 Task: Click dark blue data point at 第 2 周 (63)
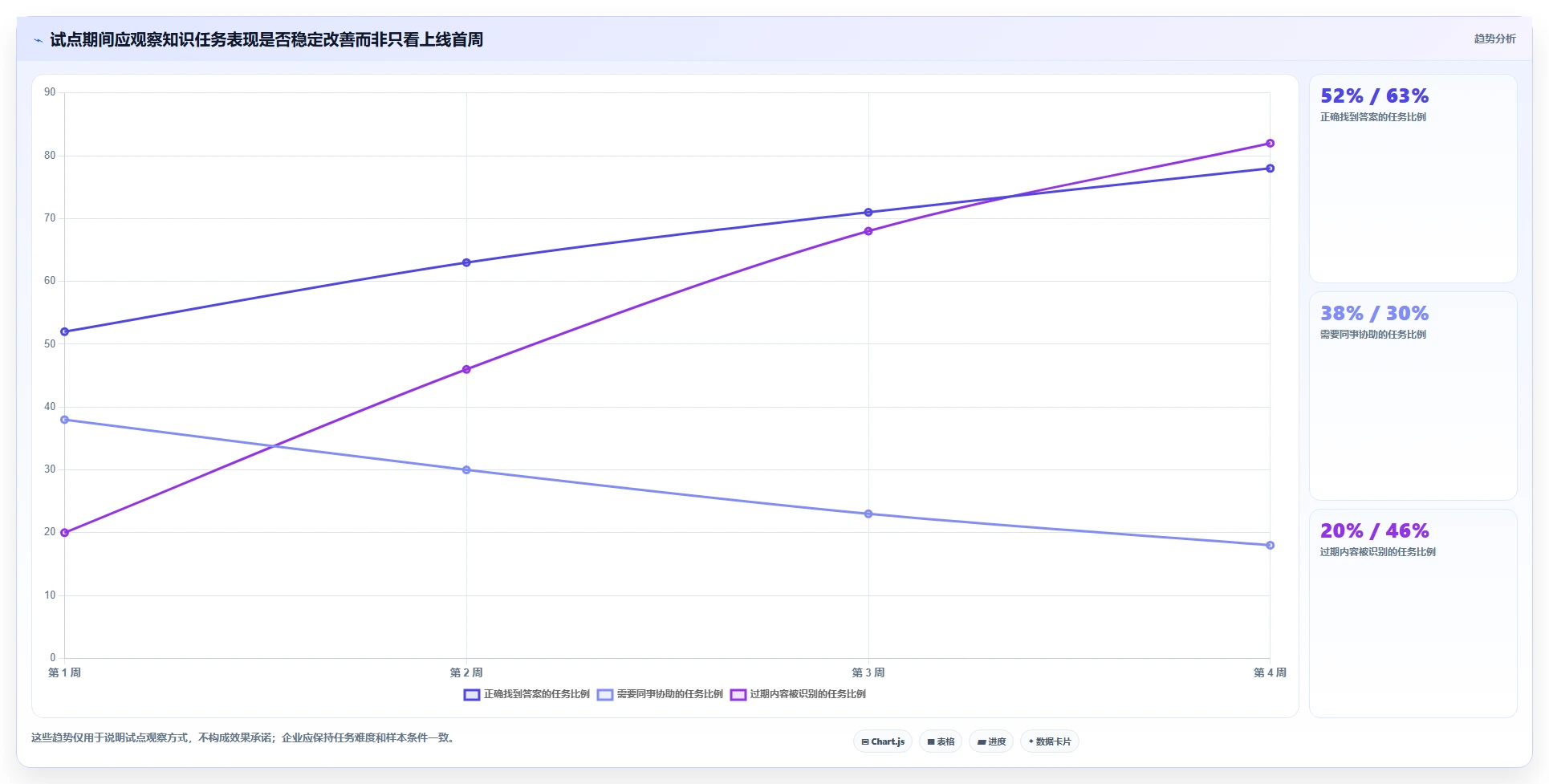pyautogui.click(x=466, y=262)
